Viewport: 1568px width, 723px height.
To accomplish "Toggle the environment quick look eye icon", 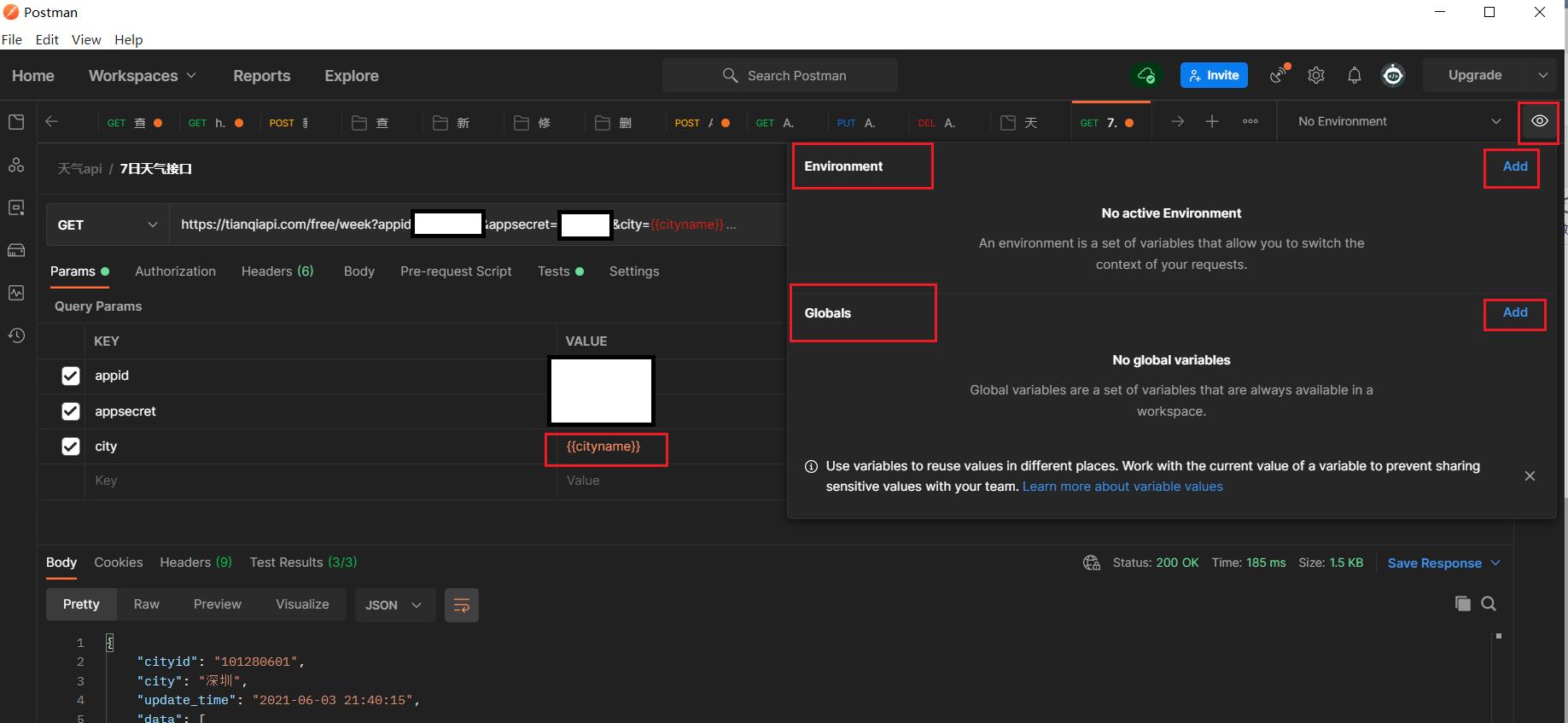I will point(1539,121).
